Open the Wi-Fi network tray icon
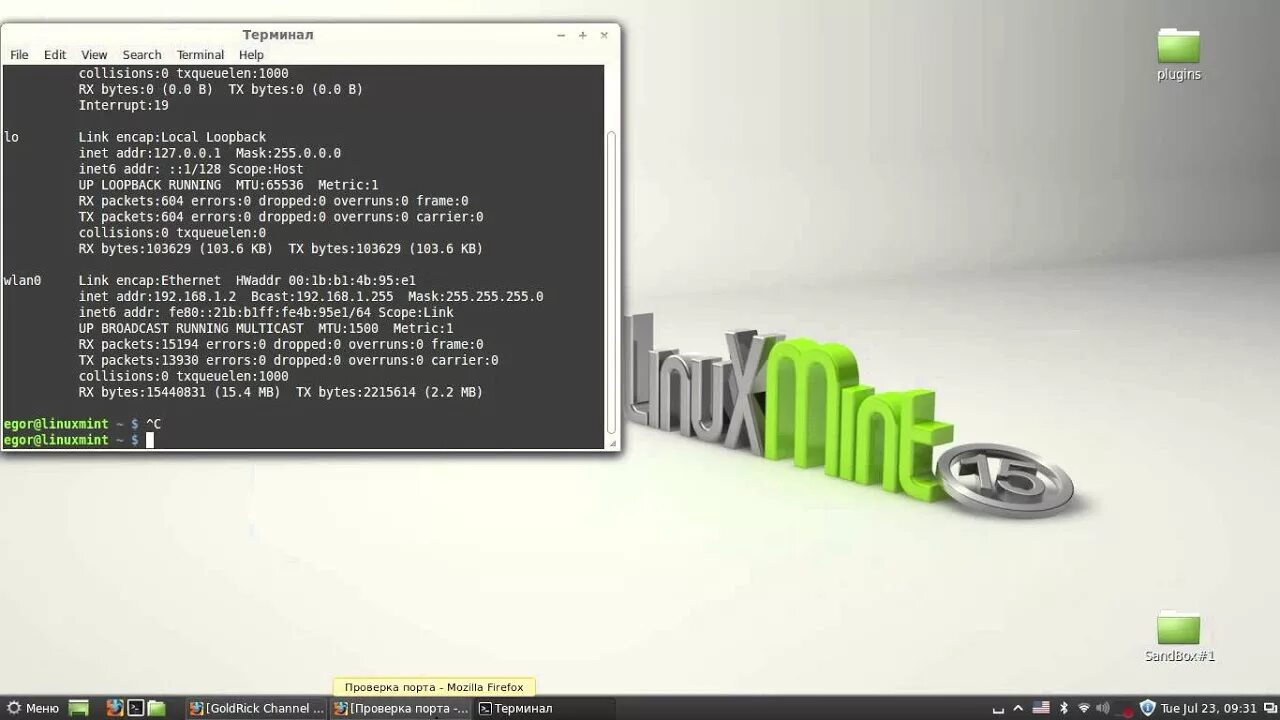The height and width of the screenshot is (720, 1280). (x=1084, y=708)
